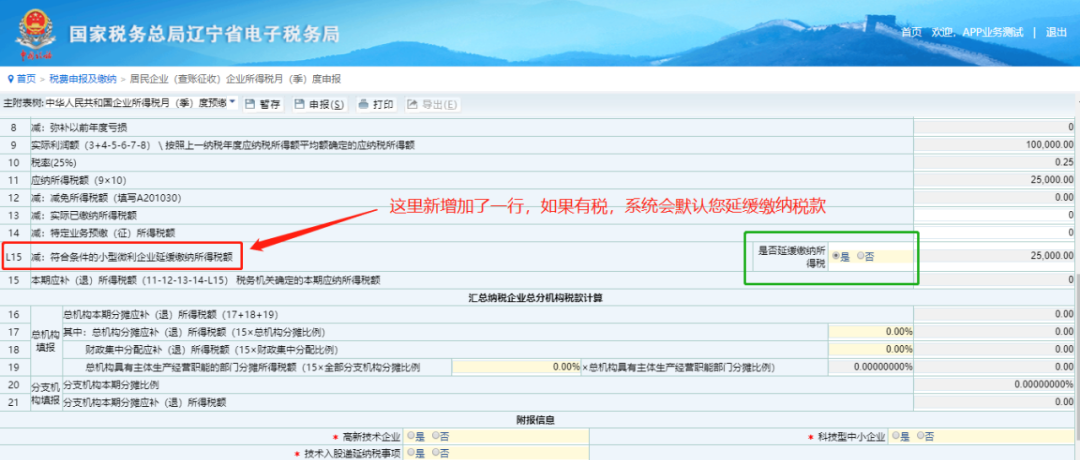Open 税费申报及缴纳 breadcrumb link
The image size is (1080, 460).
tap(83, 79)
